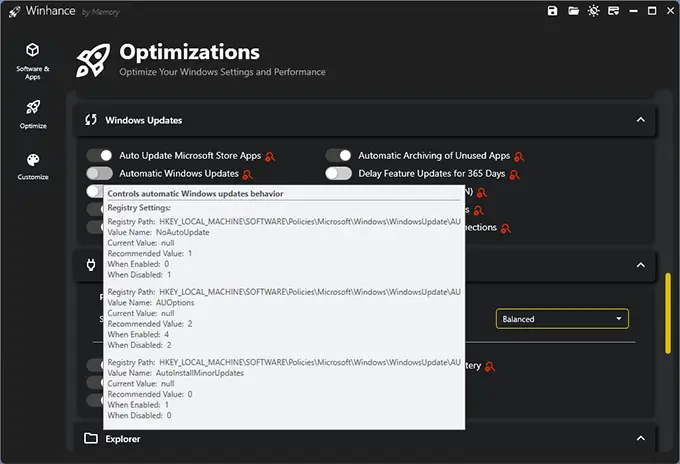Click the save configuration icon in title bar
The height and width of the screenshot is (464, 680).
tap(552, 11)
